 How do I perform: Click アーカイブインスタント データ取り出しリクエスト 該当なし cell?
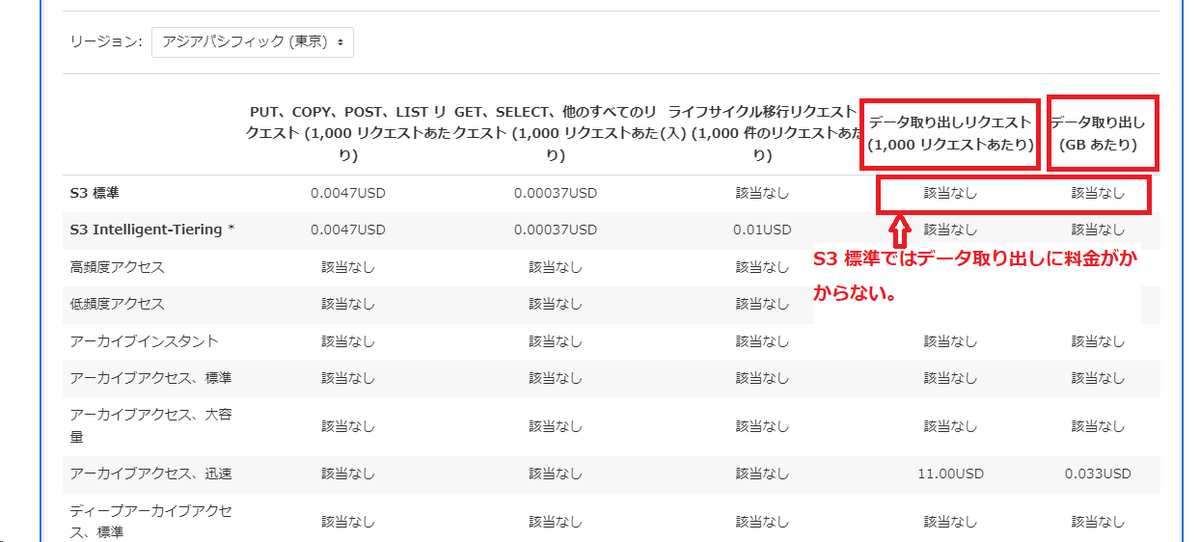[x=950, y=341]
